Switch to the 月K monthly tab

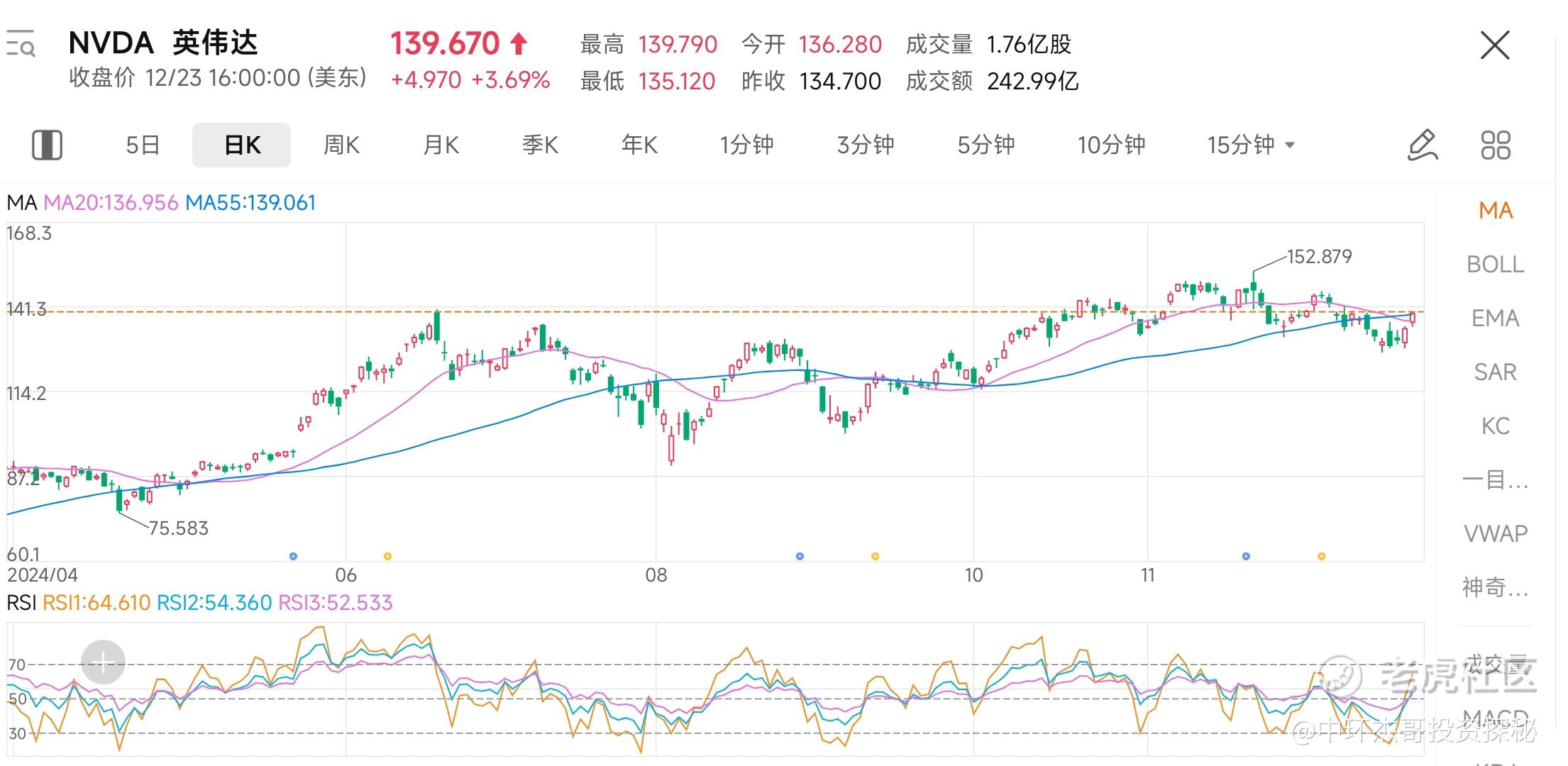click(441, 145)
